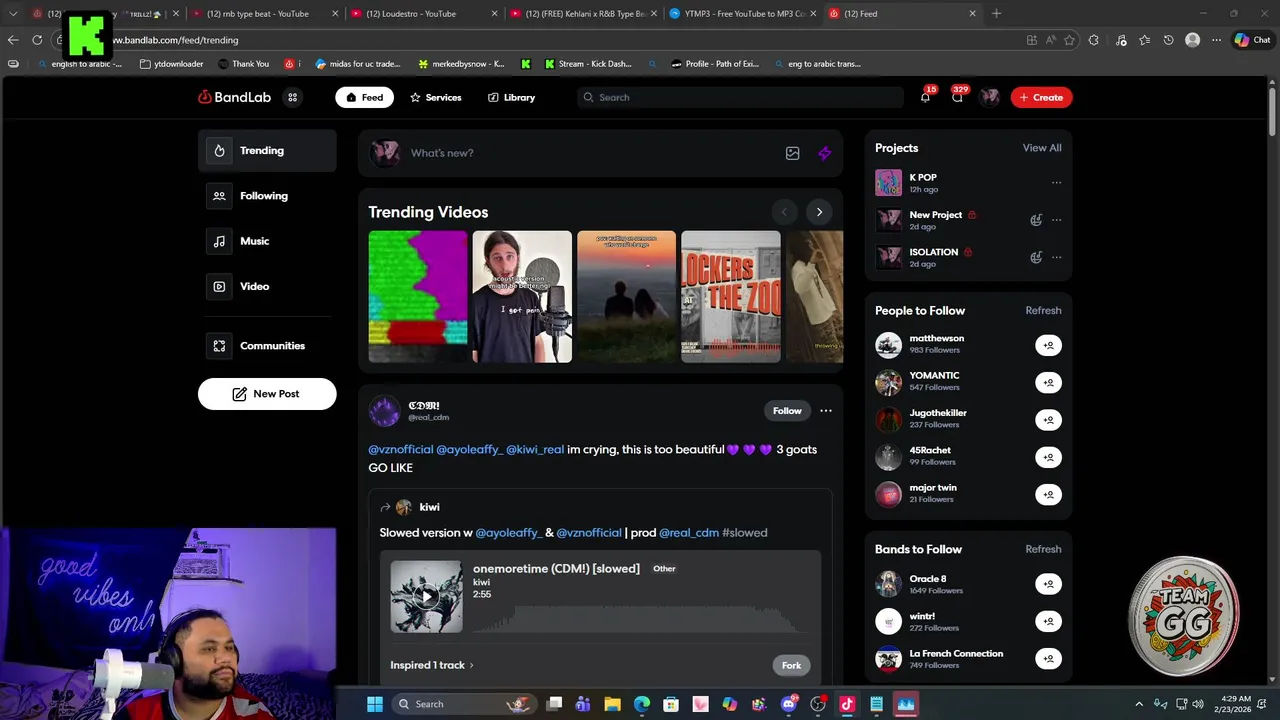Select Video in the sidebar
Image resolution: width=1280 pixels, height=720 pixels.
click(x=267, y=286)
